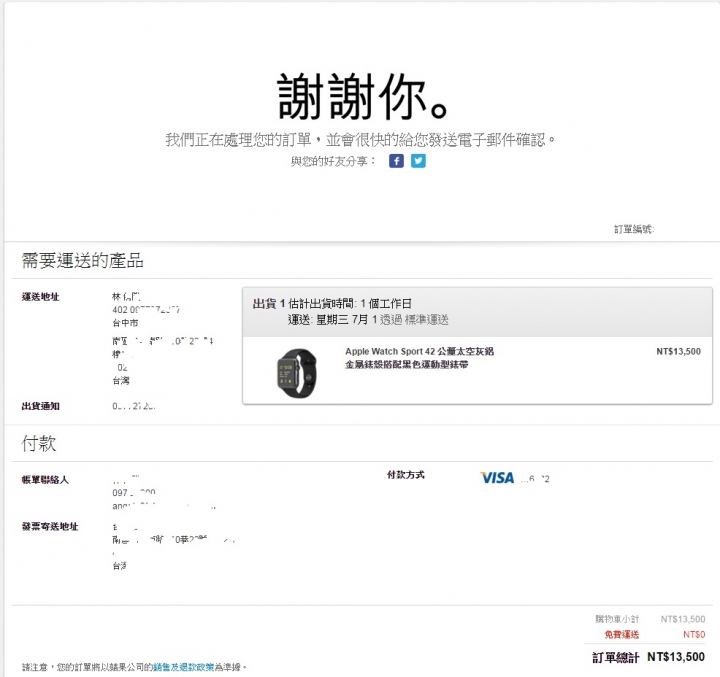Screen dimensions: 720x677
Task: Click the 出貨通知 label
Action: coord(40,406)
